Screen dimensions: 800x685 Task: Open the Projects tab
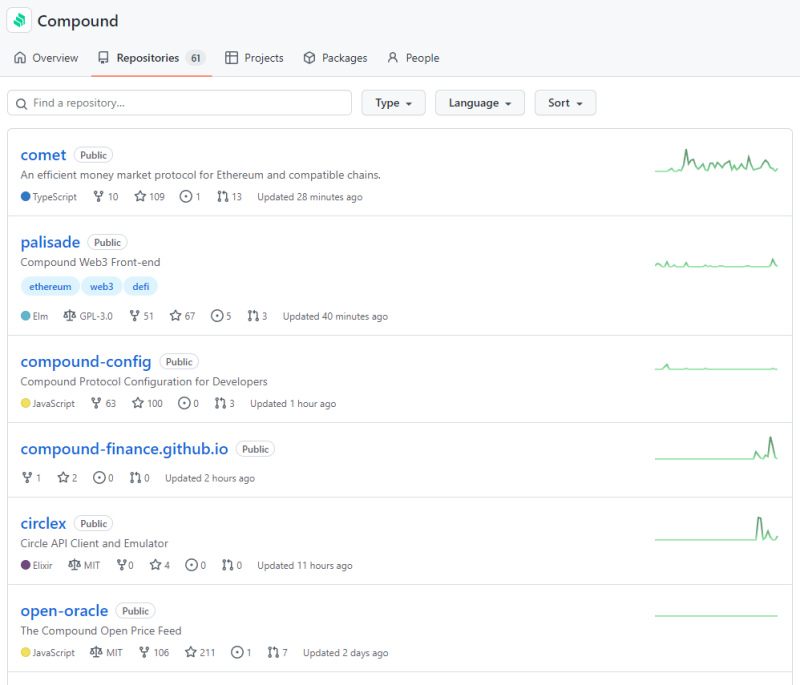[x=254, y=58]
